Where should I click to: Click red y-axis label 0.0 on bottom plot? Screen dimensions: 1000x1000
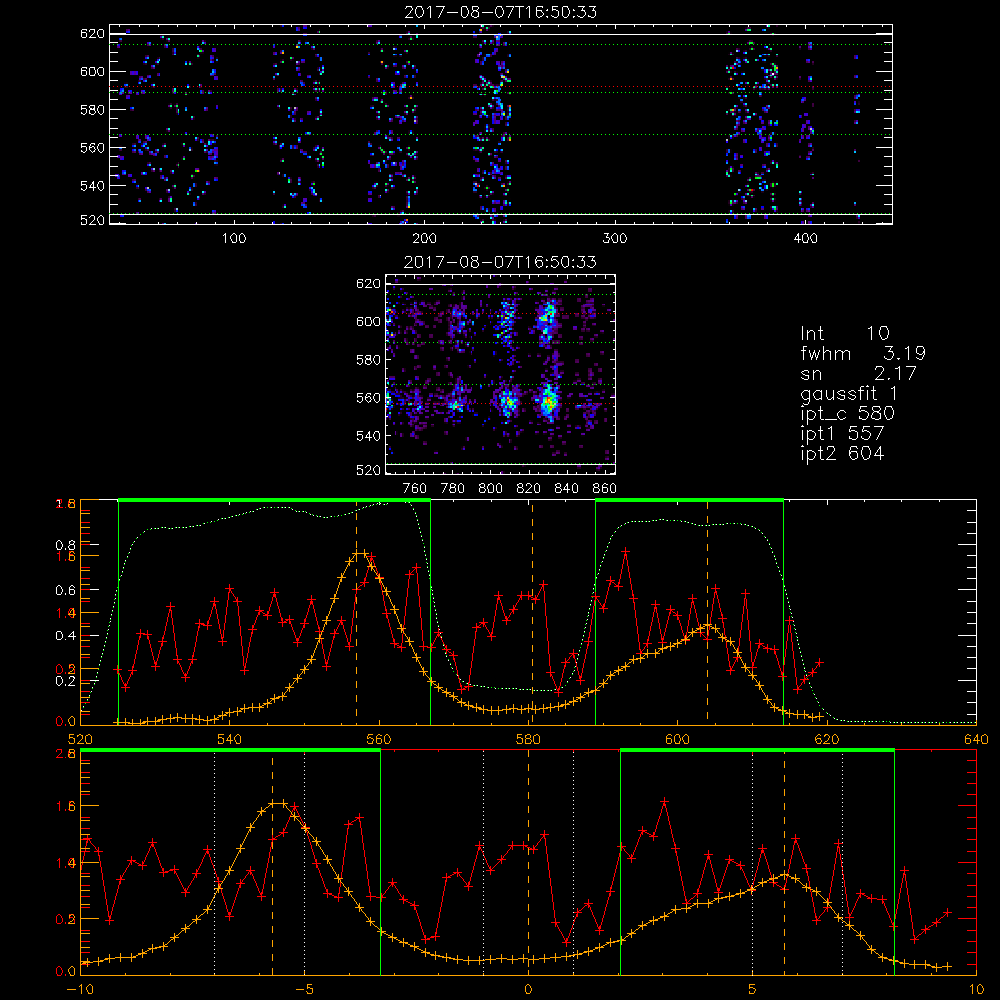[65, 972]
